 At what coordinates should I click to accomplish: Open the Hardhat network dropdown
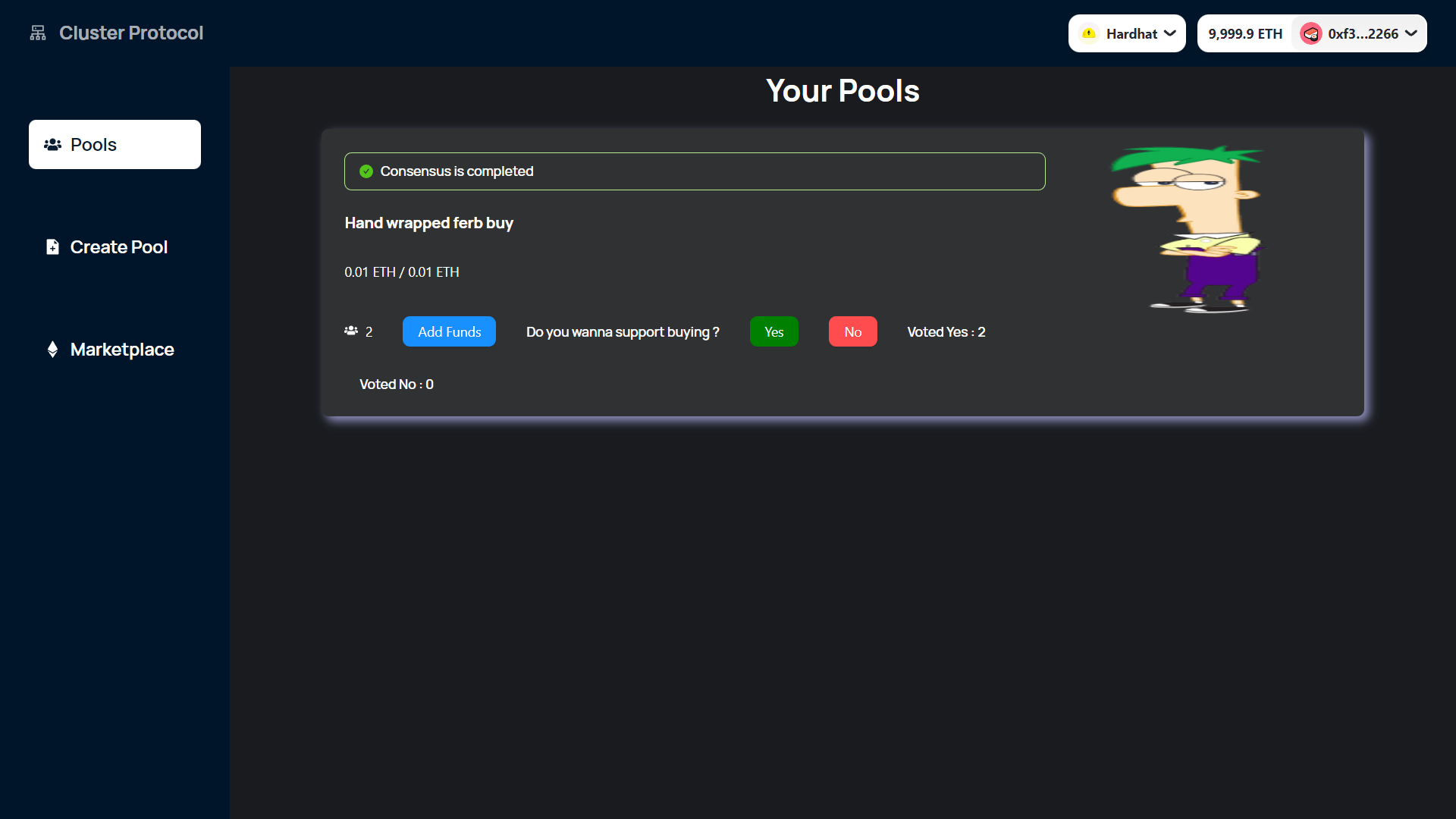(x=1127, y=33)
